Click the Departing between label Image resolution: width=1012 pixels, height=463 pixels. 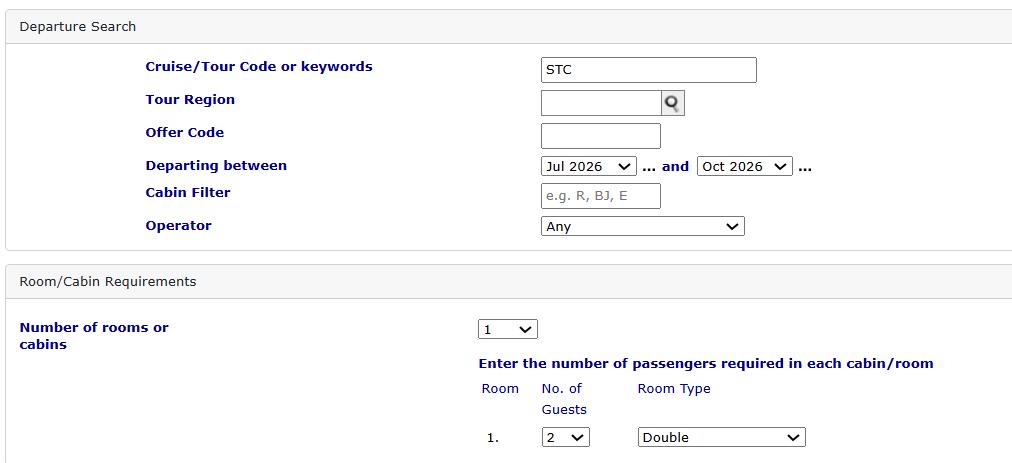216,166
